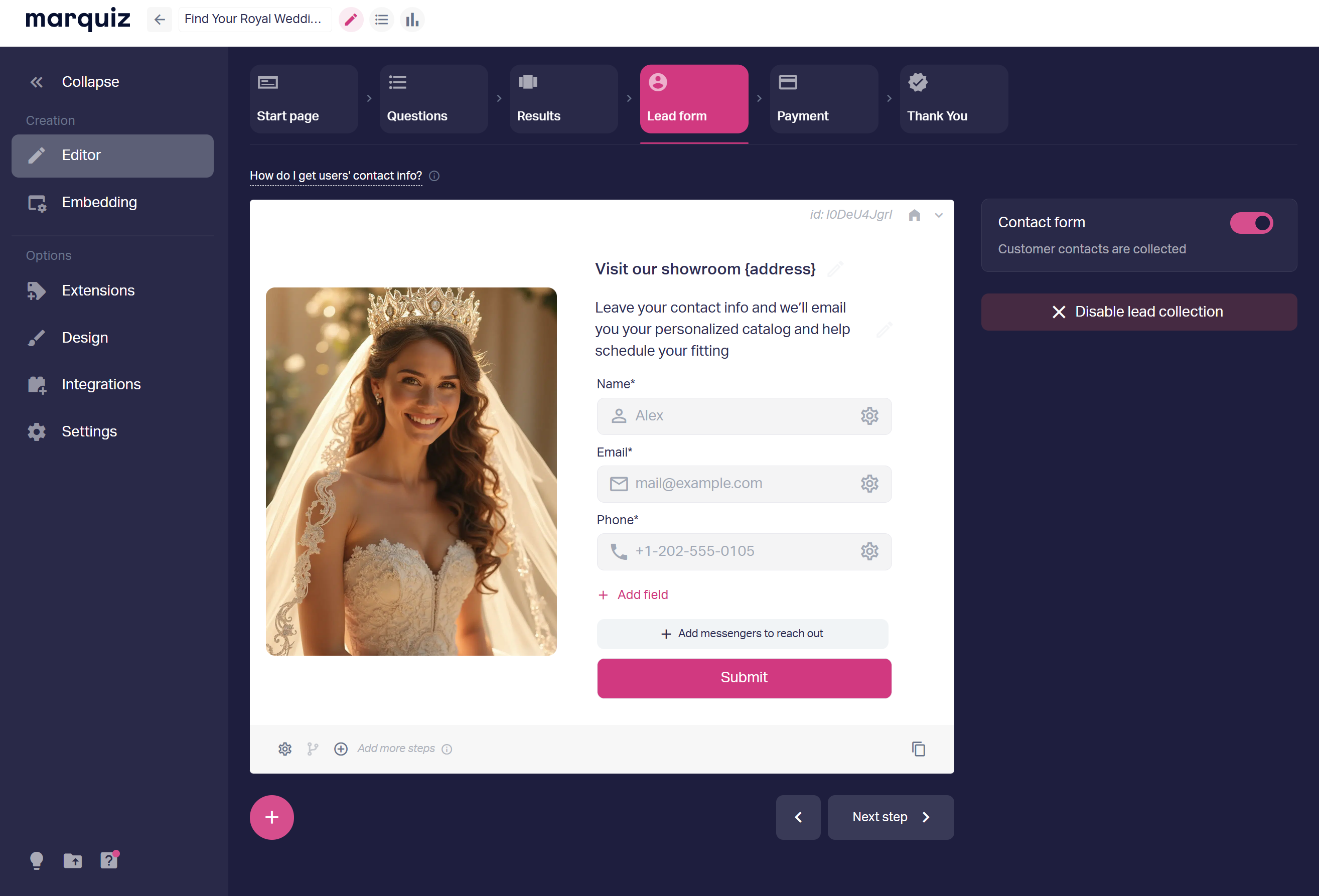
Task: Click the branching logic icon below form
Action: [x=313, y=749]
